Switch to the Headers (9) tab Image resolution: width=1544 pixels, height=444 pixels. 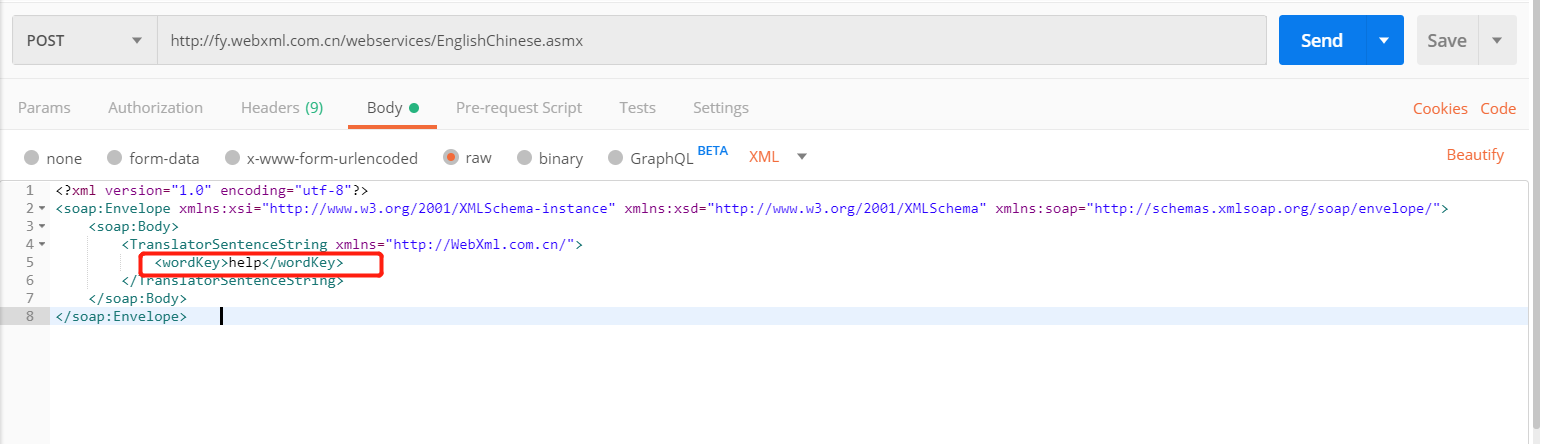click(281, 108)
